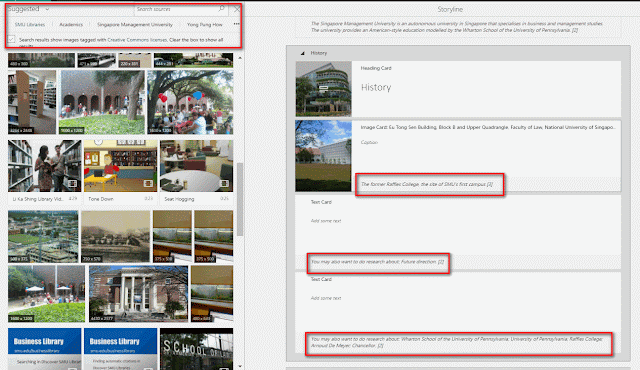Click the Storyline pane title
Screen dimensions: 640x370
(450, 9)
